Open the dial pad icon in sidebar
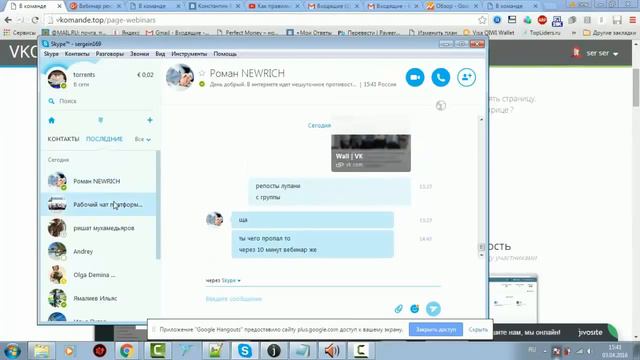Image resolution: width=640 pixels, height=360 pixels. point(100,120)
